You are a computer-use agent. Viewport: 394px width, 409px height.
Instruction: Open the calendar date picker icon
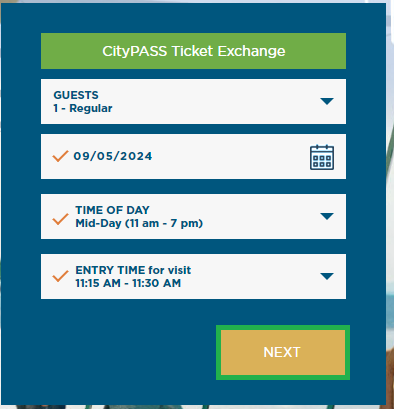tap(322, 157)
